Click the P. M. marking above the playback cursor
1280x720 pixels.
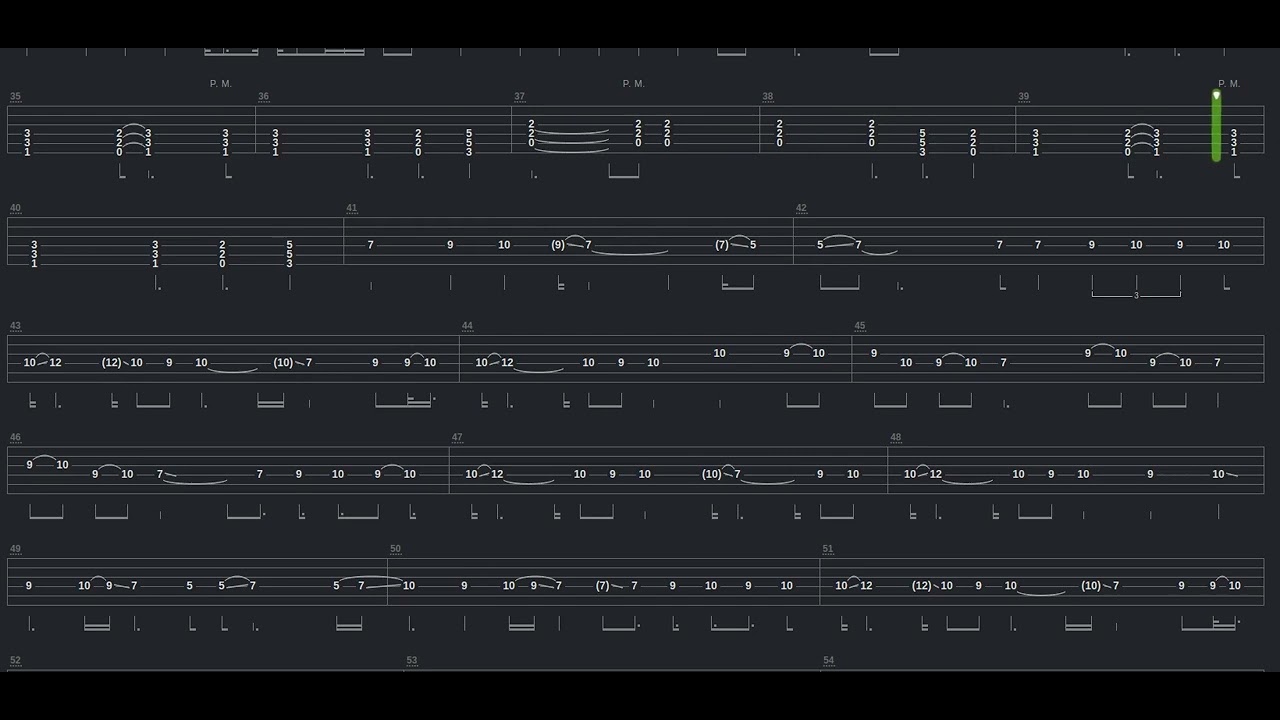tap(1229, 84)
